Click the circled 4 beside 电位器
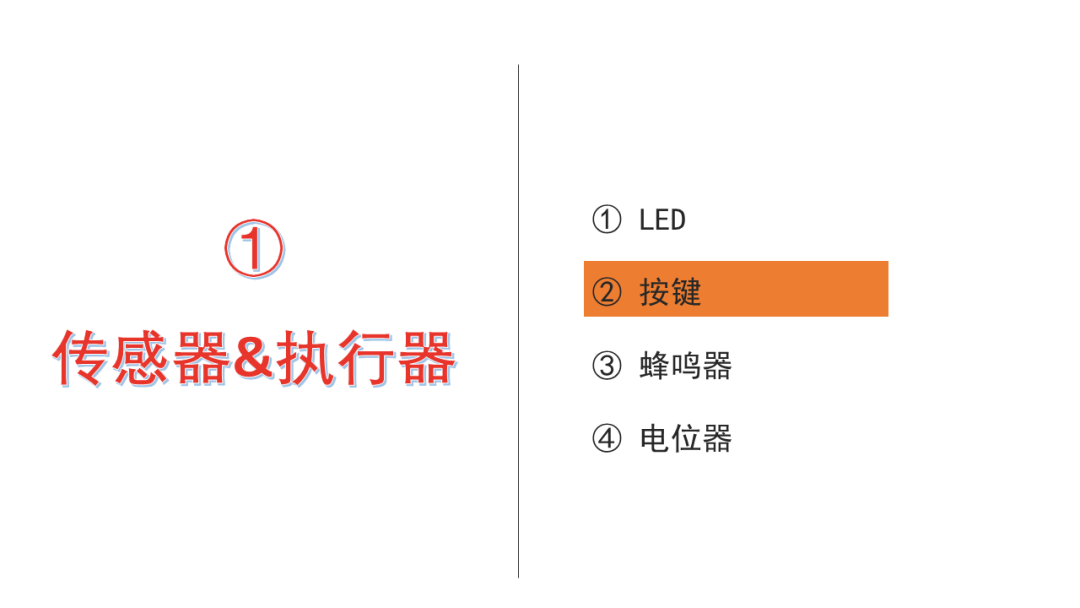Viewport: 1080px width, 608px height. click(607, 438)
